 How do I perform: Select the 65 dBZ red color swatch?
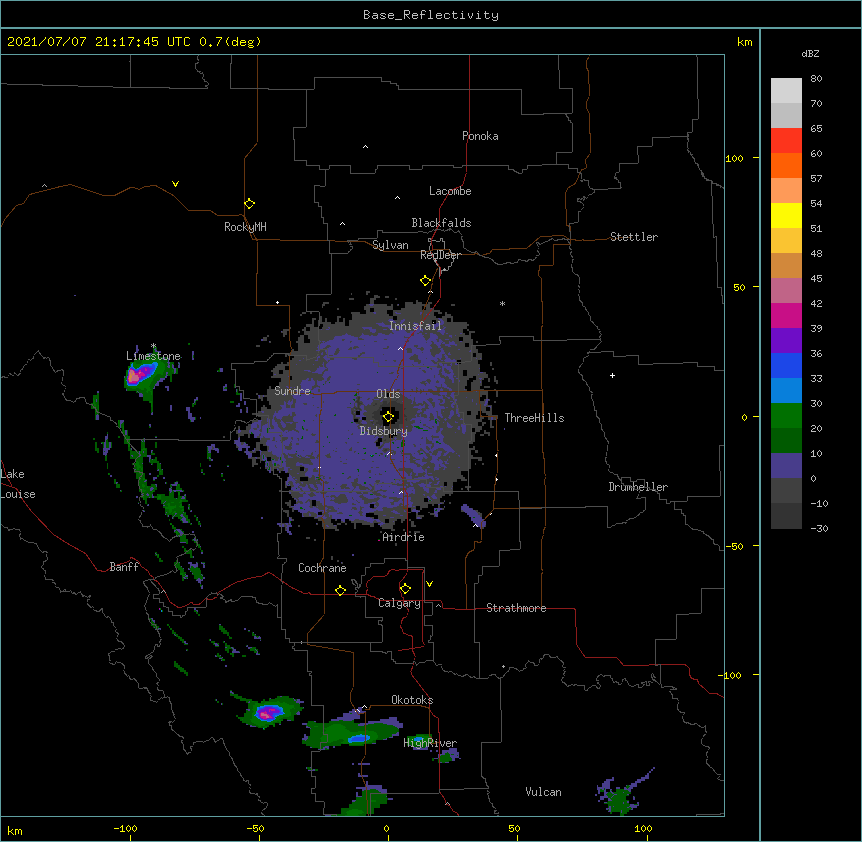point(786,140)
